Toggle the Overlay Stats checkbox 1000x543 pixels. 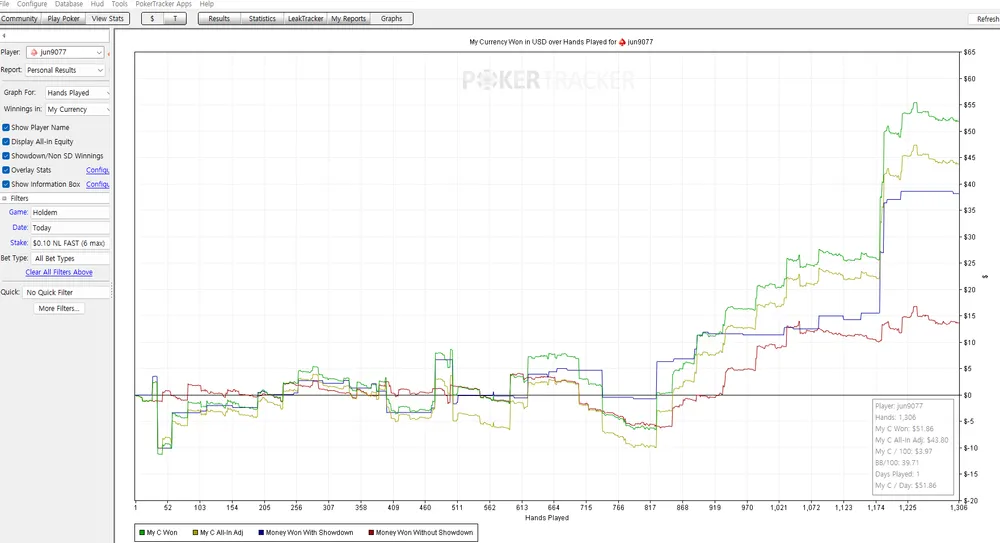tap(6, 170)
